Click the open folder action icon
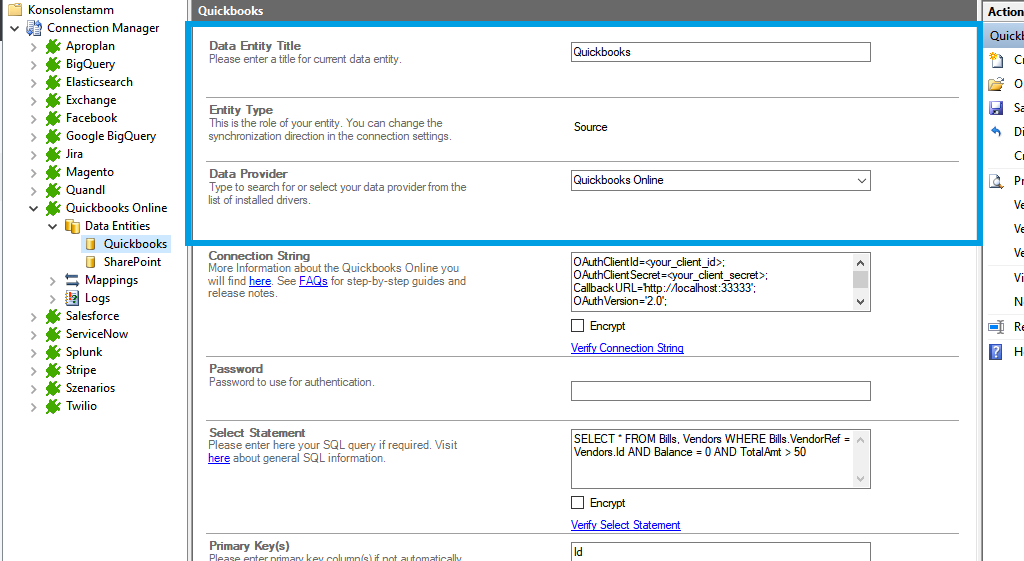Viewport: 1024px width, 561px height. coord(996,84)
